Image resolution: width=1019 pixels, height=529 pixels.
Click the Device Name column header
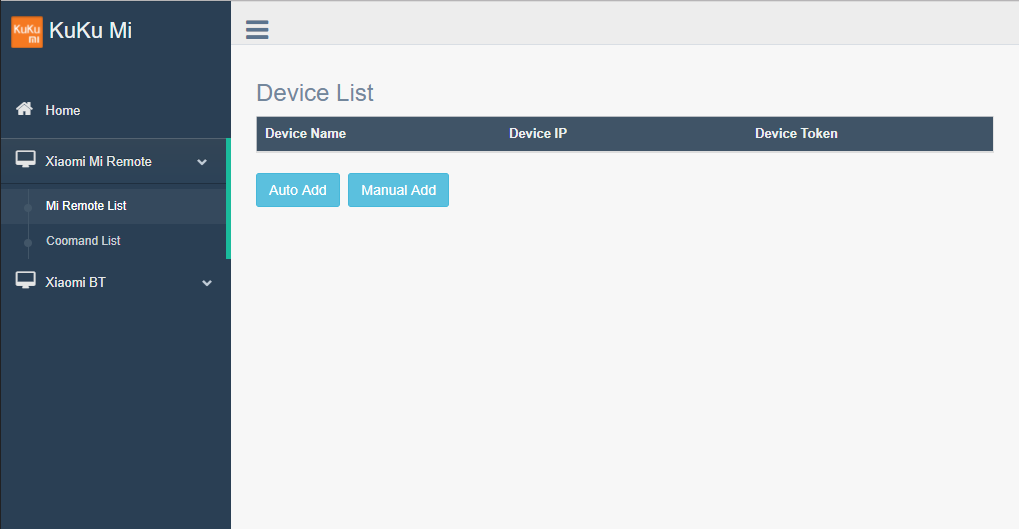305,133
